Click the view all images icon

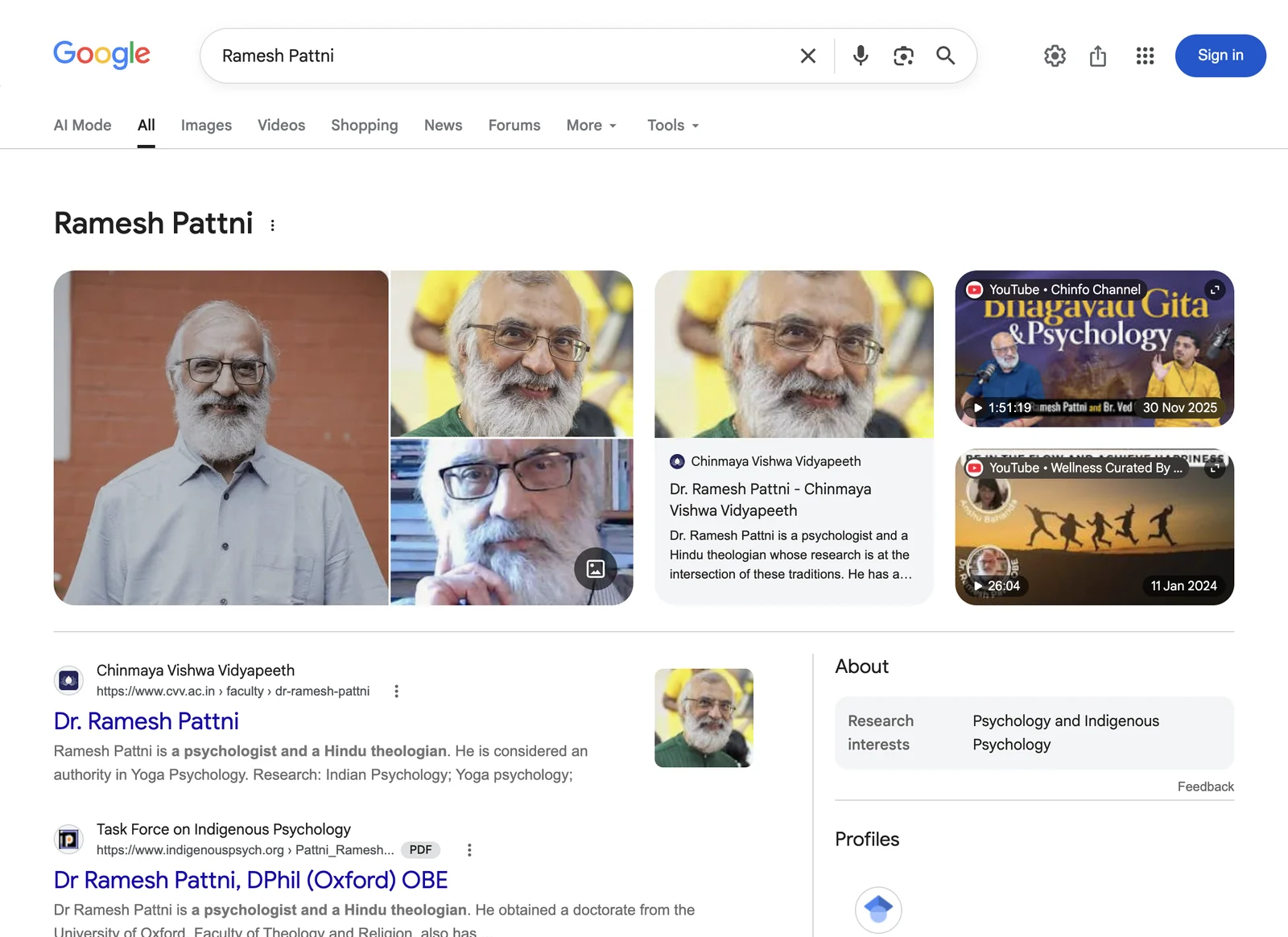596,568
